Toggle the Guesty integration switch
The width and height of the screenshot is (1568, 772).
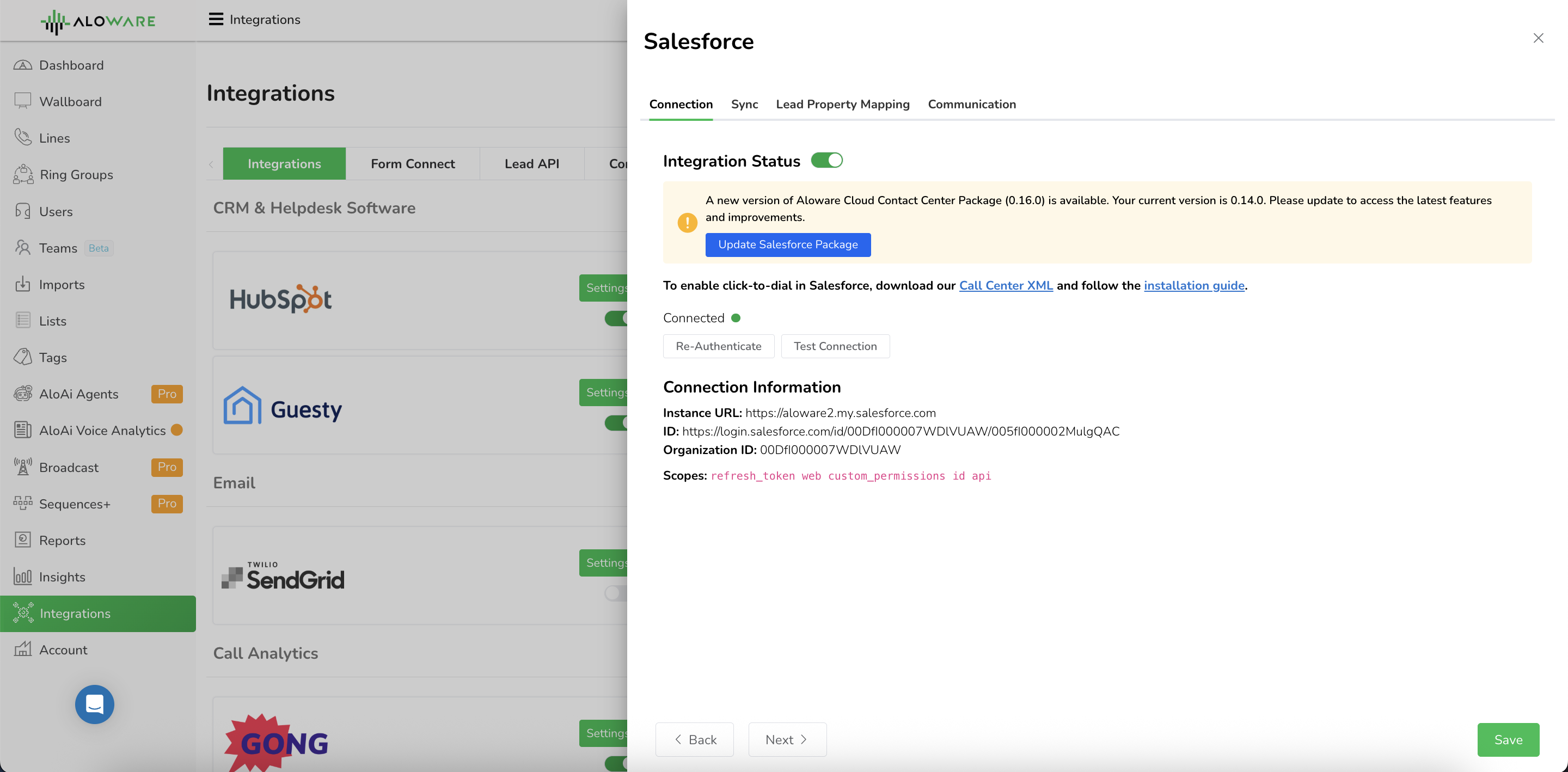tap(616, 422)
